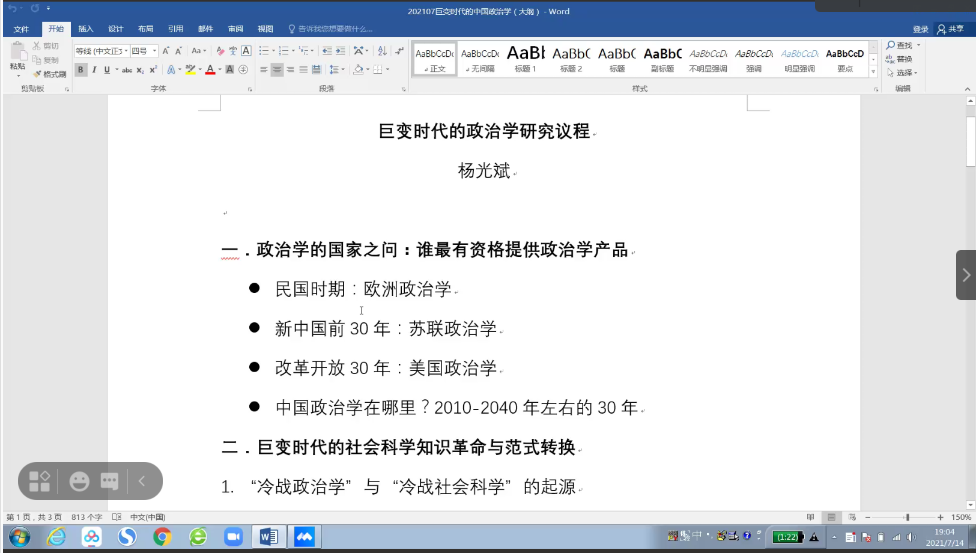
Task: Open the 审阅 ribbon tab
Action: point(235,29)
